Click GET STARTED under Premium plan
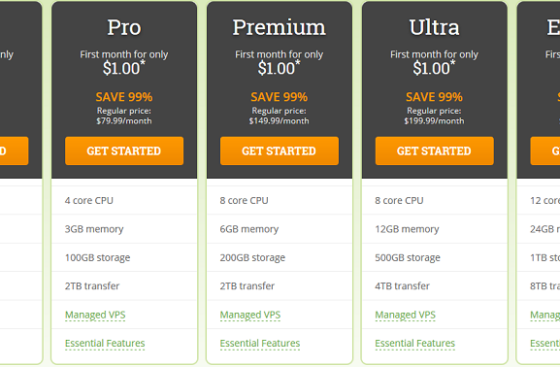Viewport: 560px width, 367px height. tap(279, 151)
